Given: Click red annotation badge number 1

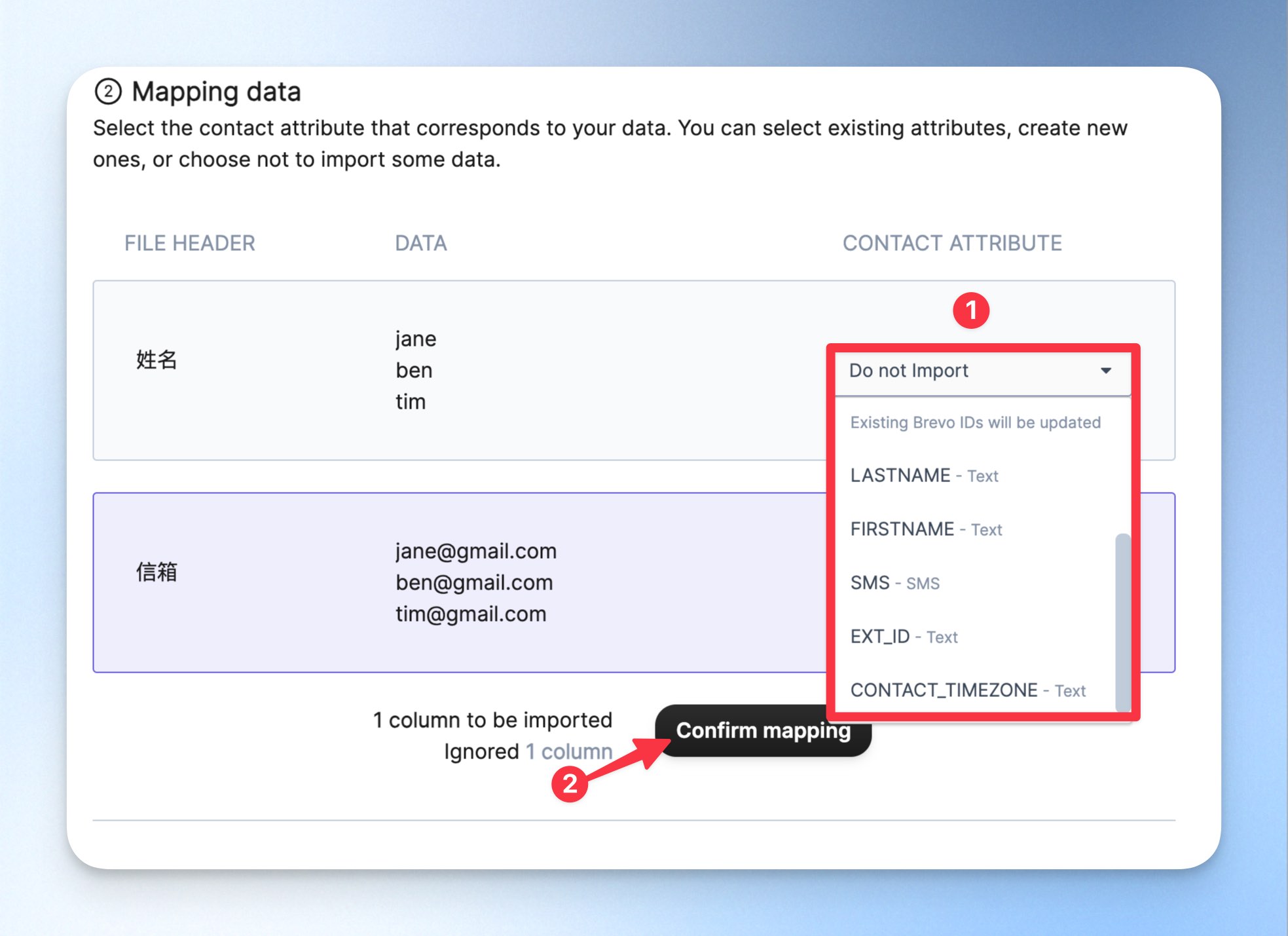Looking at the screenshot, I should pos(970,310).
